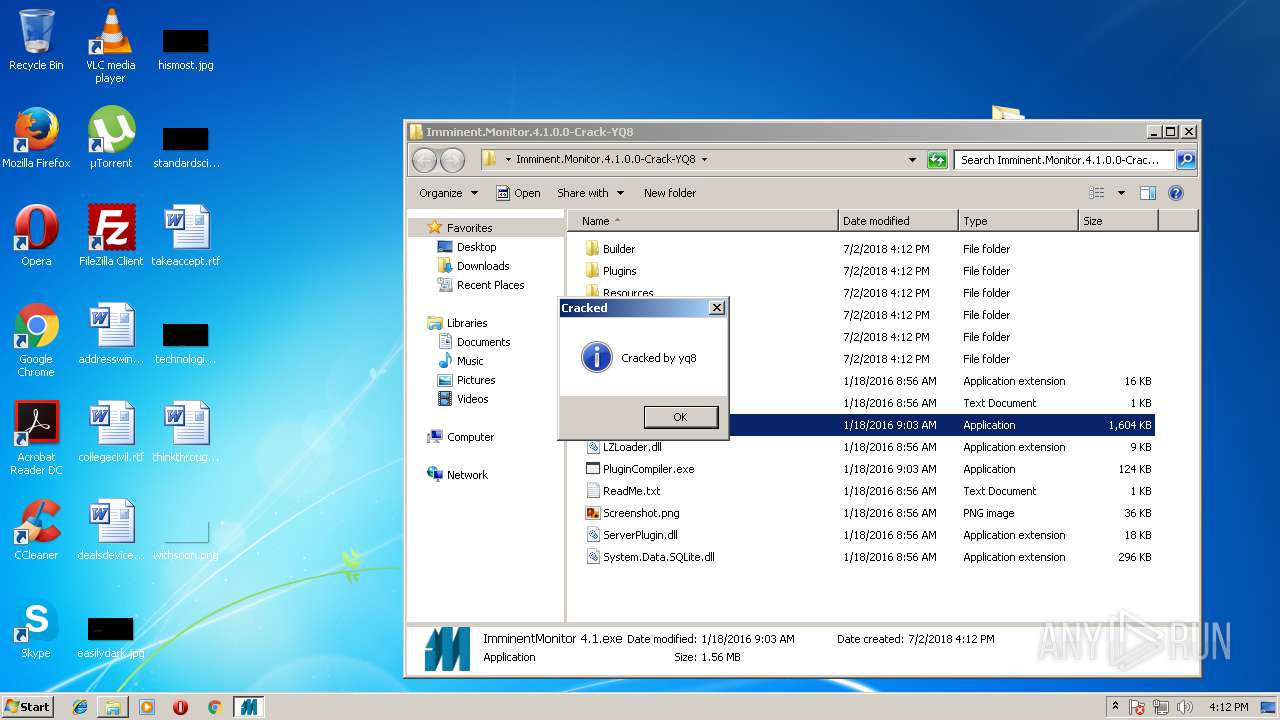The image size is (1280, 720).
Task: Open the CCleaner desktop shortcut
Action: 36,530
